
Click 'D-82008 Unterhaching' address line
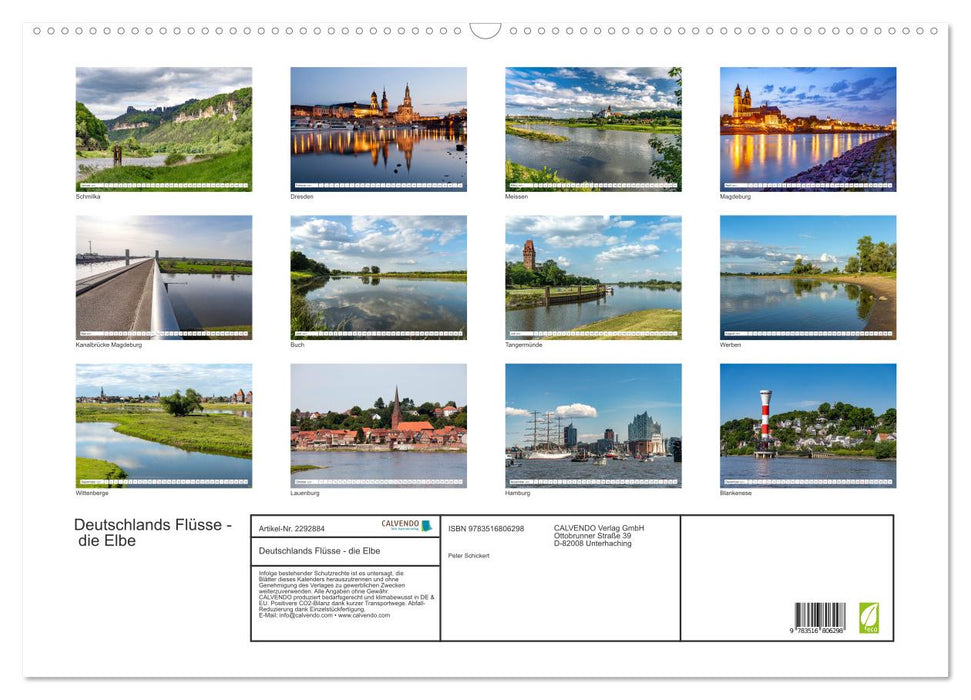point(593,543)
